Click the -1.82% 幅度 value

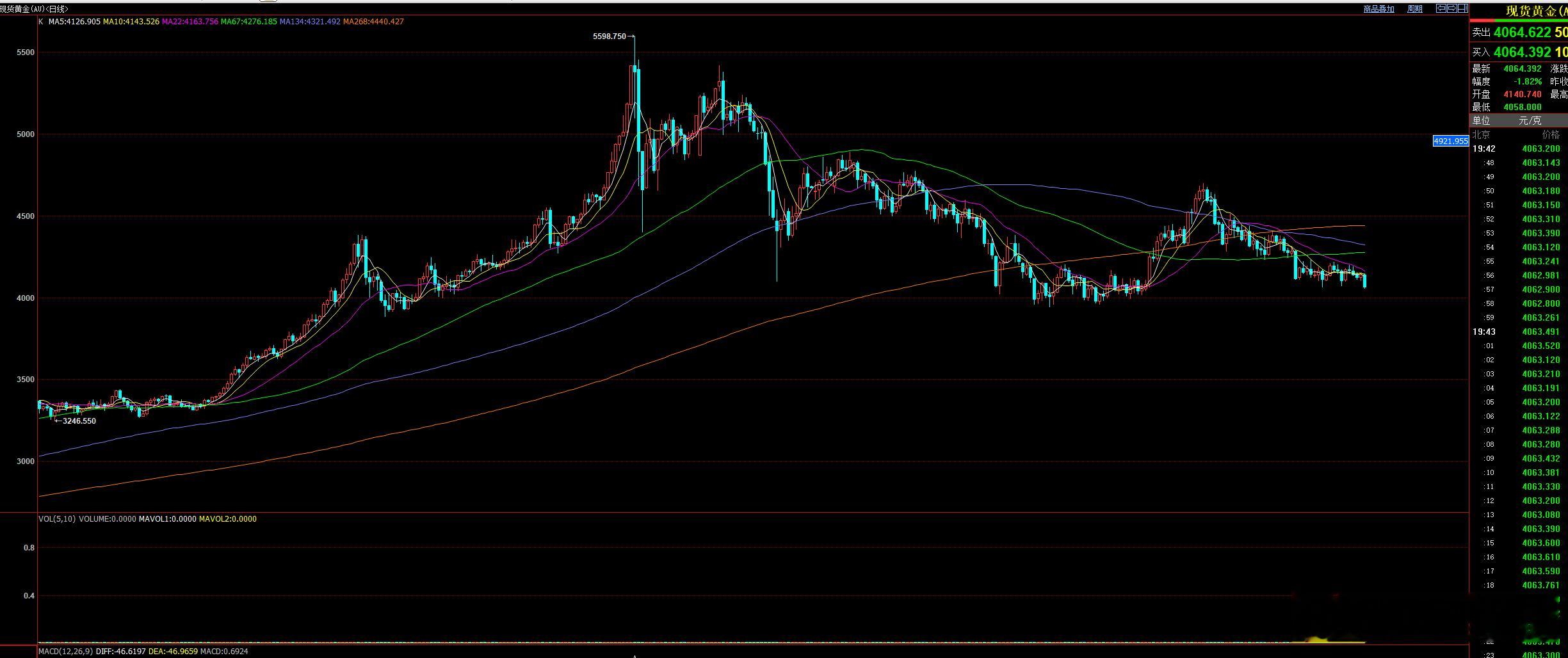click(x=1528, y=81)
